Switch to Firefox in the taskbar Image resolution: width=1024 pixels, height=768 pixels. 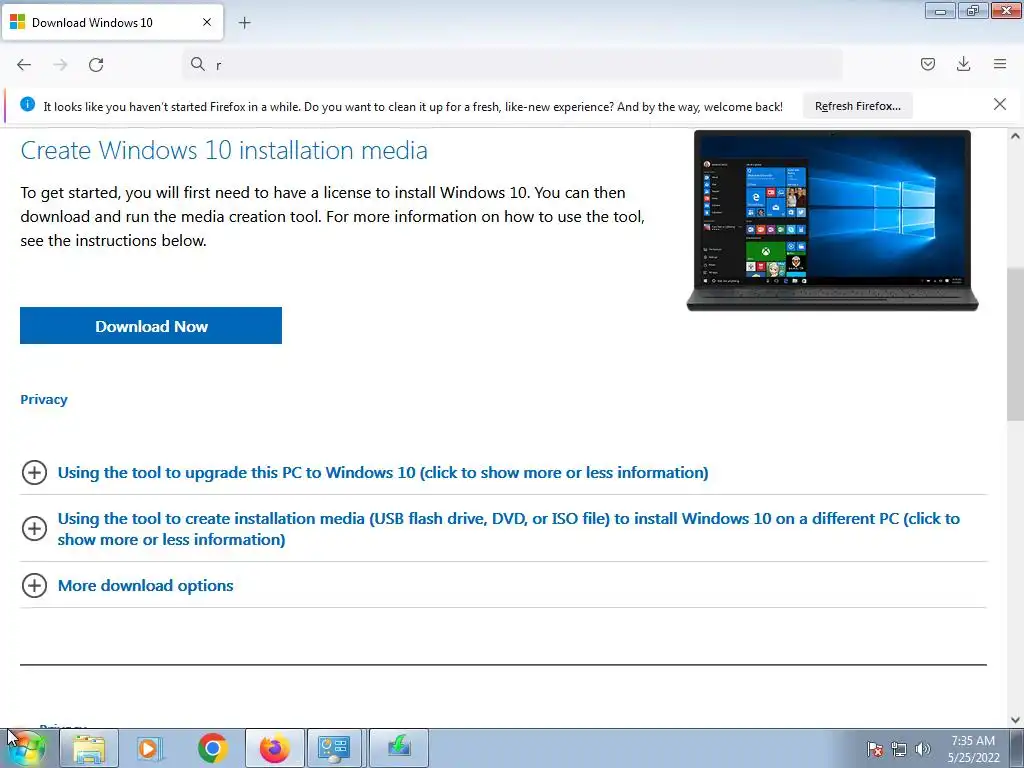274,748
